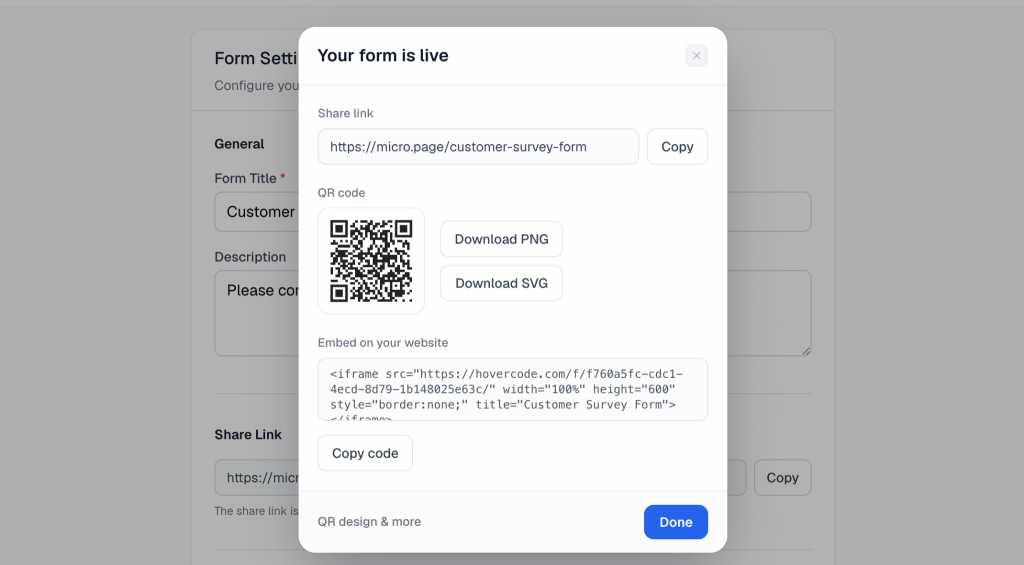Click the Description textarea resize handle

(807, 351)
